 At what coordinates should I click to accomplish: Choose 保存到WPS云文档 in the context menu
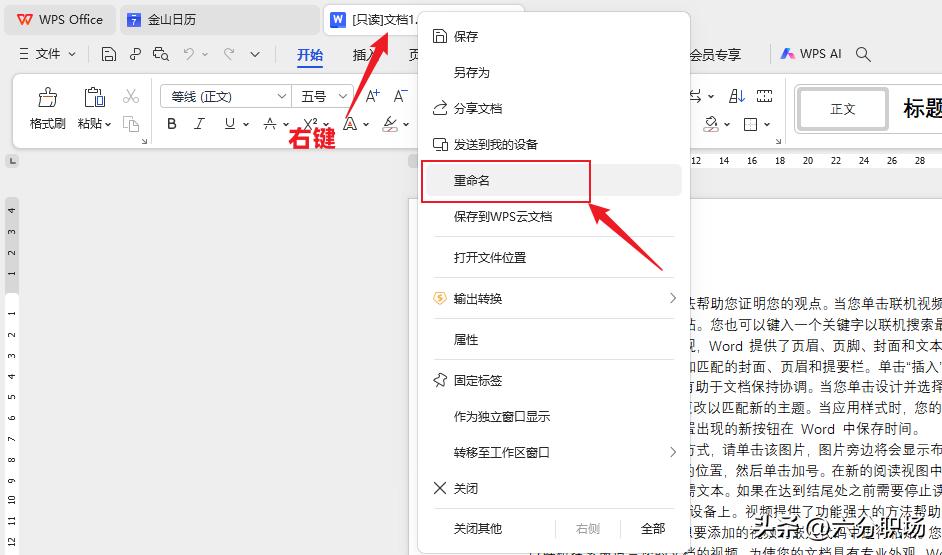click(x=554, y=216)
